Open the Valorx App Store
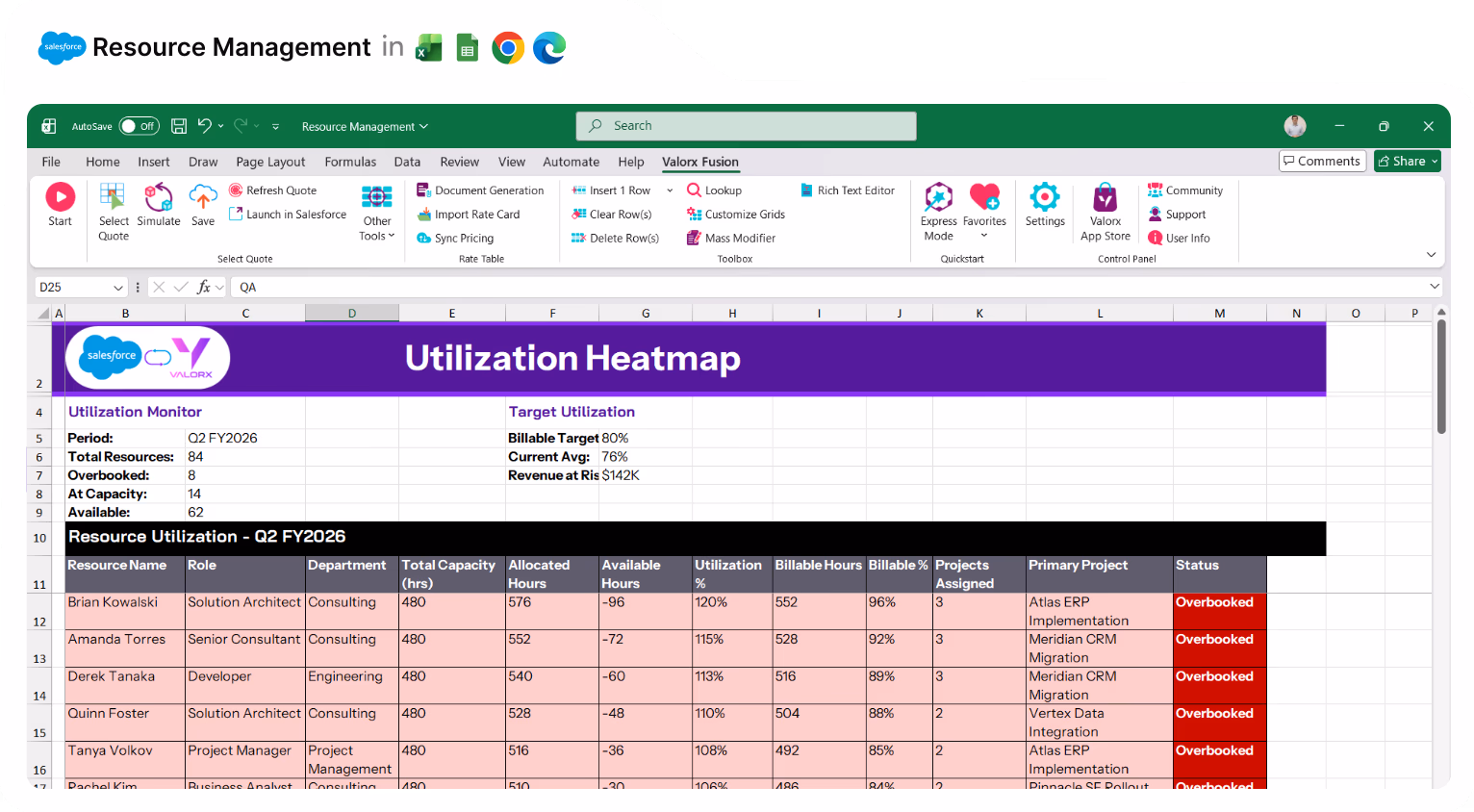This screenshot has height=812, width=1474. coord(1105,207)
